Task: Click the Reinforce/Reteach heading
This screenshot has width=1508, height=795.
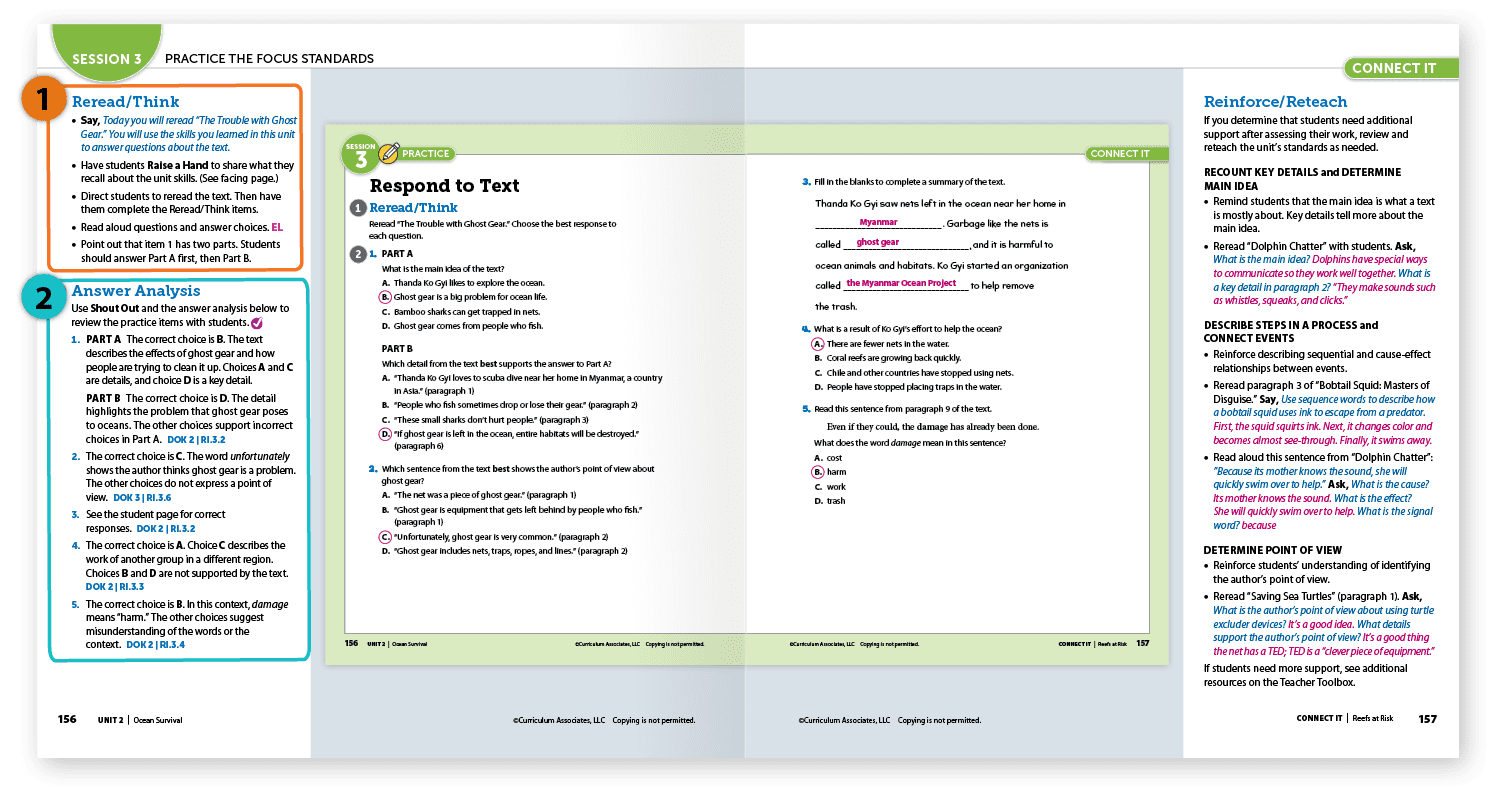Action: click(1275, 102)
